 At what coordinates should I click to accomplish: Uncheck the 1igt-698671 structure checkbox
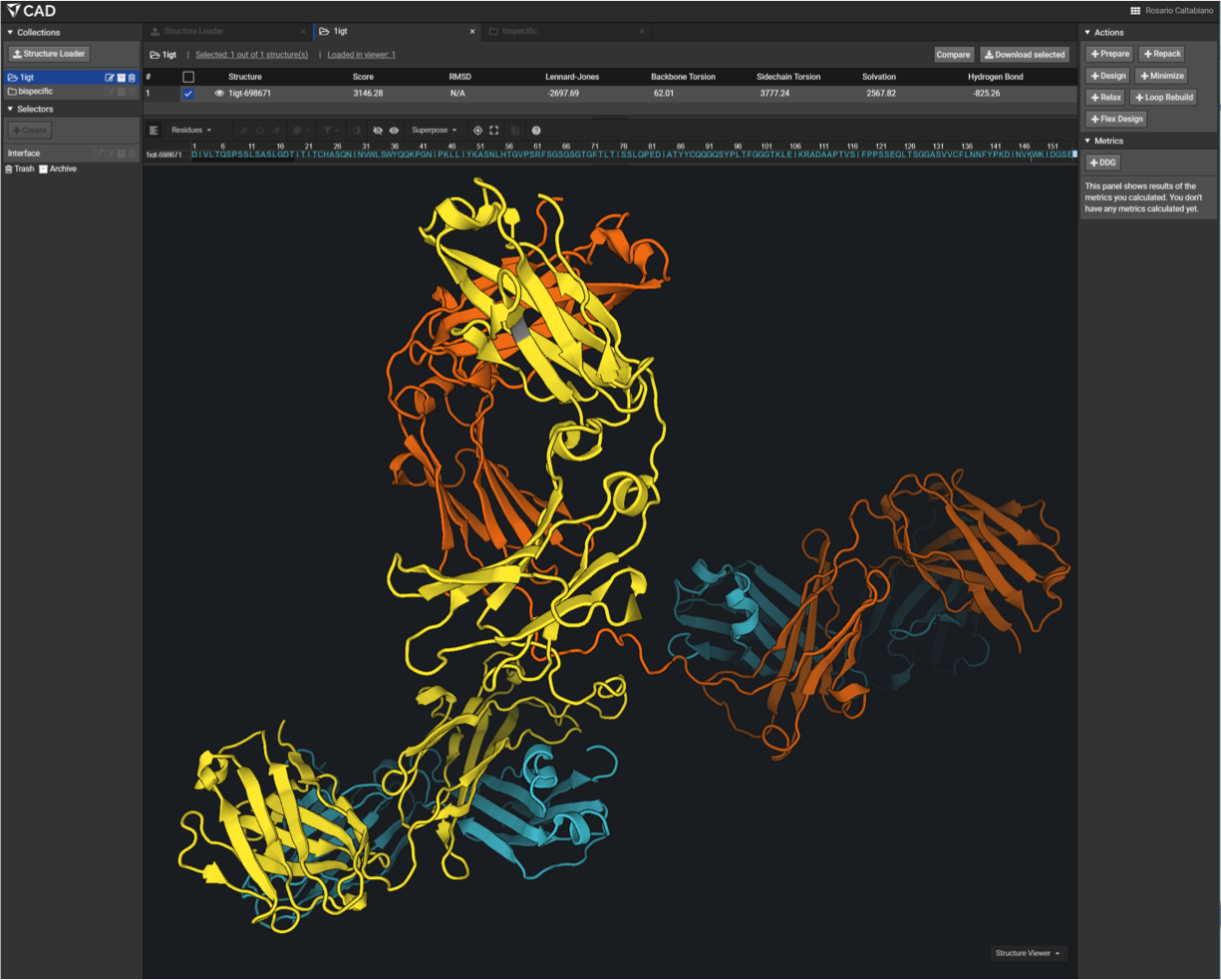[x=188, y=94]
